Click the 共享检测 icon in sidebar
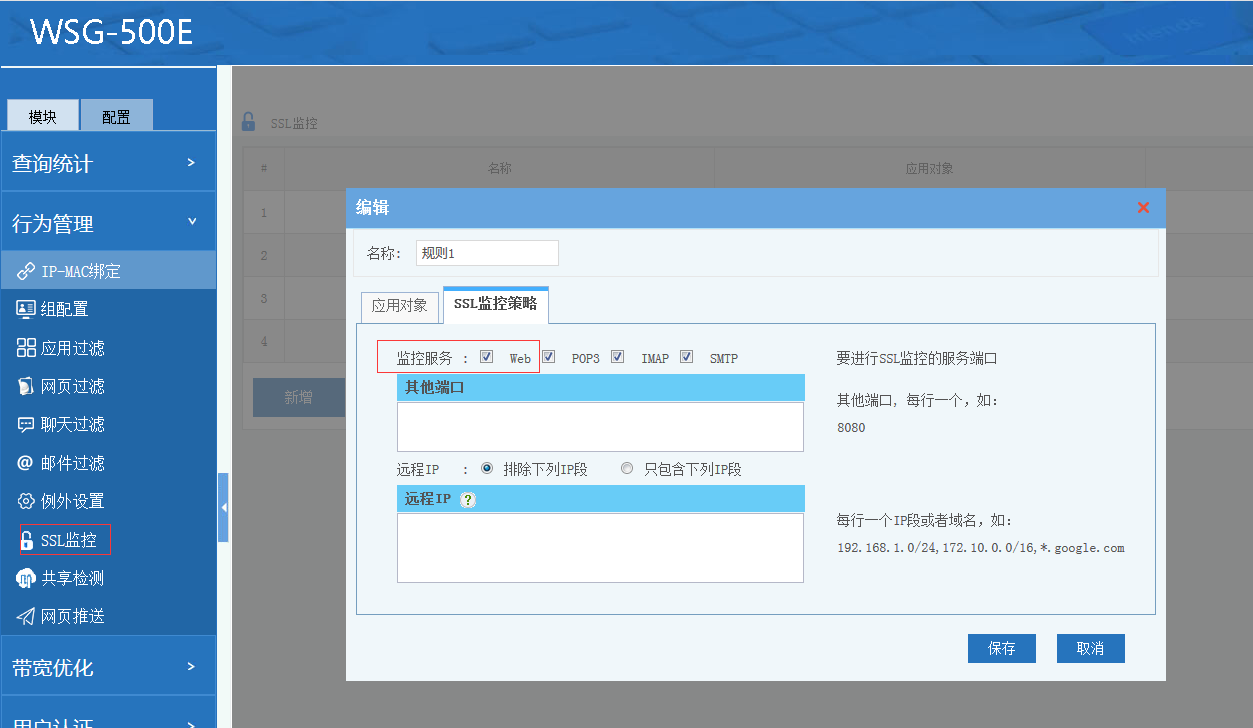The height and width of the screenshot is (728, 1253). [26, 578]
